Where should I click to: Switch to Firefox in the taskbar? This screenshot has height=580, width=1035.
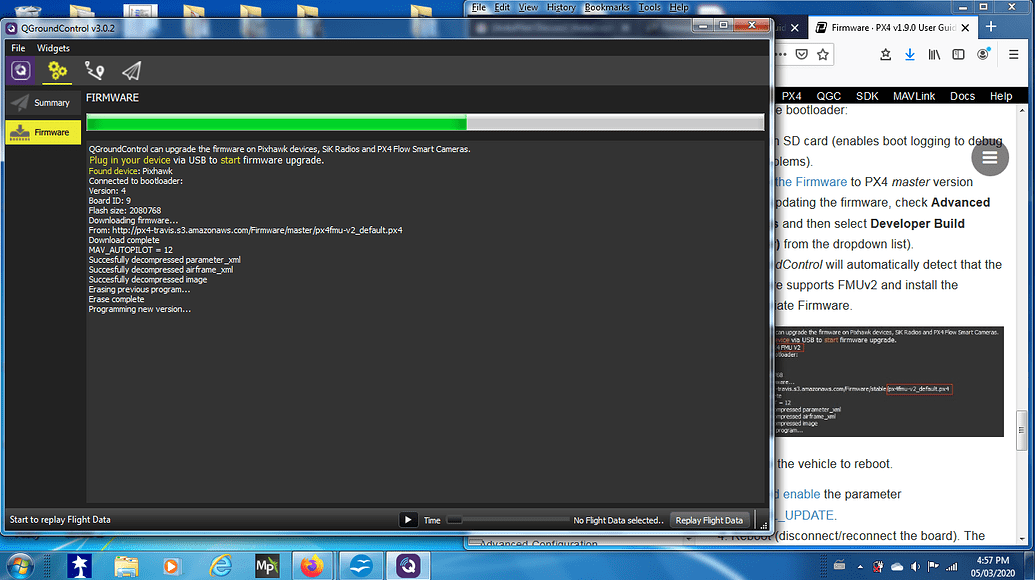coord(312,566)
